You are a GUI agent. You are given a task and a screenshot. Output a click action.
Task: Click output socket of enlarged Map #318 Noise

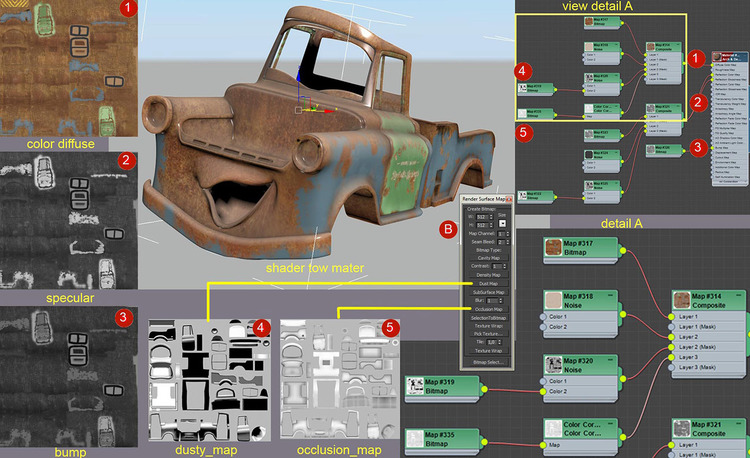[623, 314]
